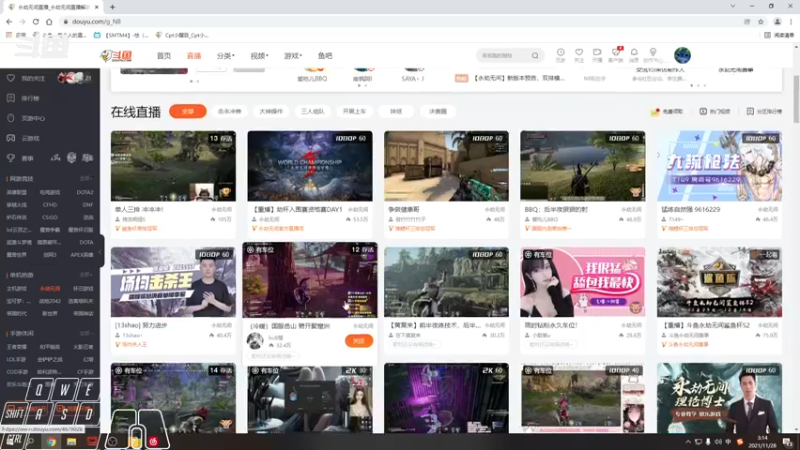Expand 全部 next to 单机热游 section
800x450 pixels.
point(85,274)
